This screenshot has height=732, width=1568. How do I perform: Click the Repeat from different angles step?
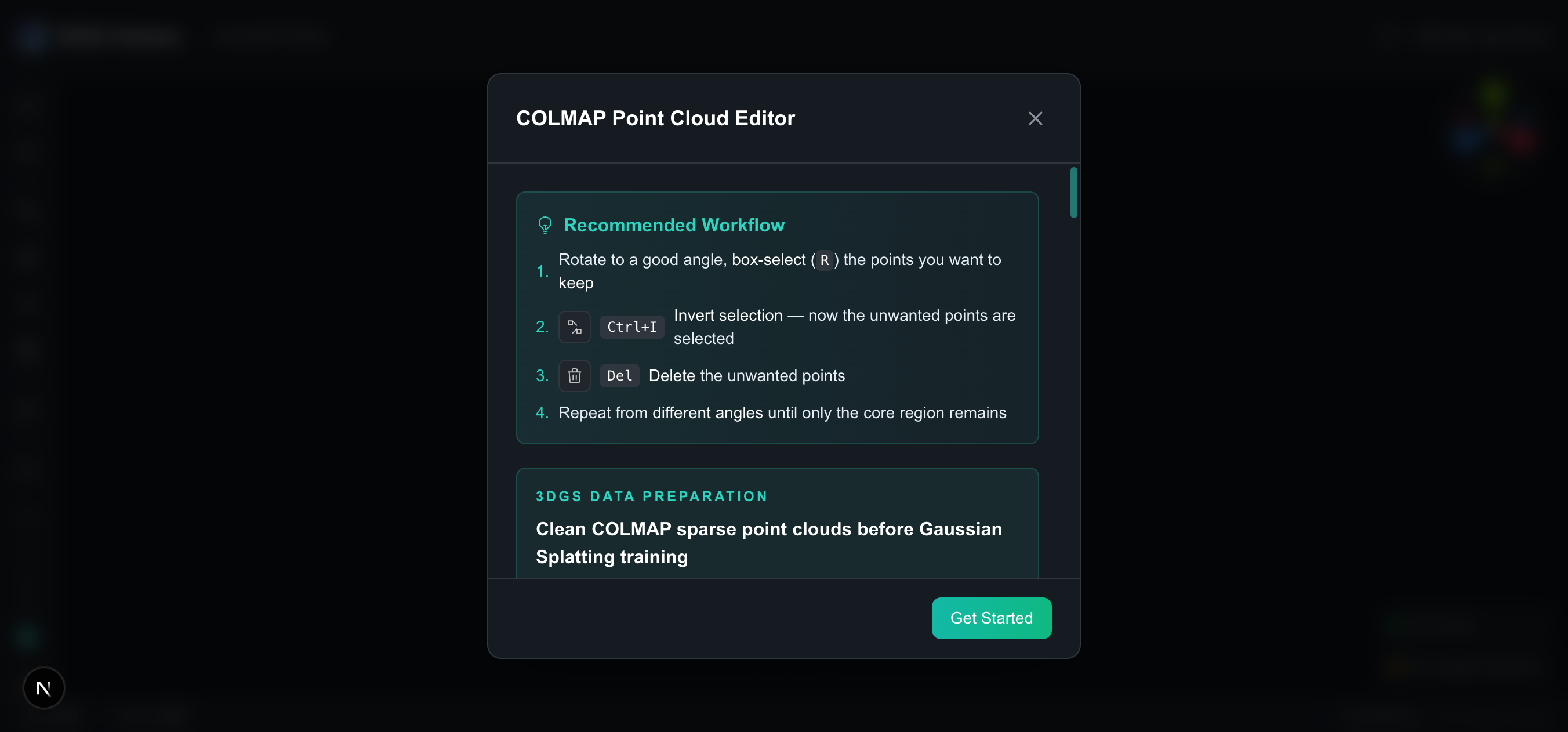tap(782, 413)
